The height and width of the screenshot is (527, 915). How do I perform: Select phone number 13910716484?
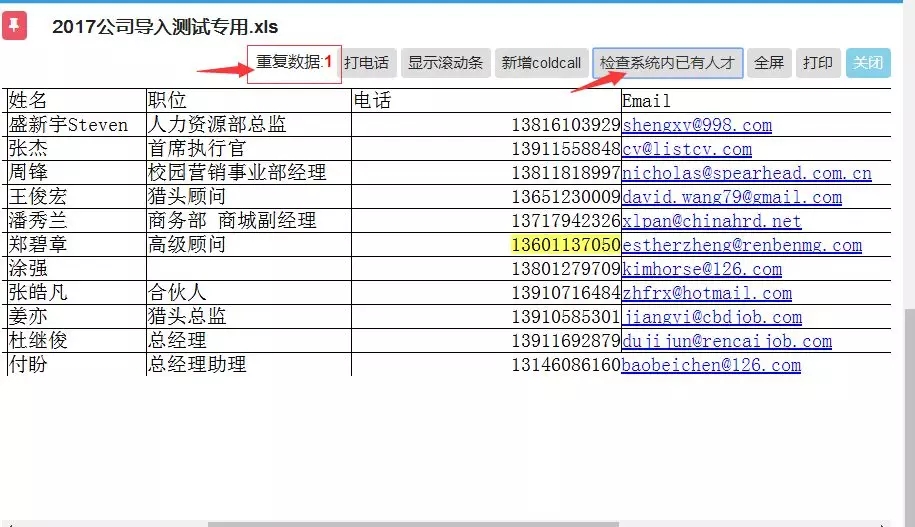coord(565,292)
